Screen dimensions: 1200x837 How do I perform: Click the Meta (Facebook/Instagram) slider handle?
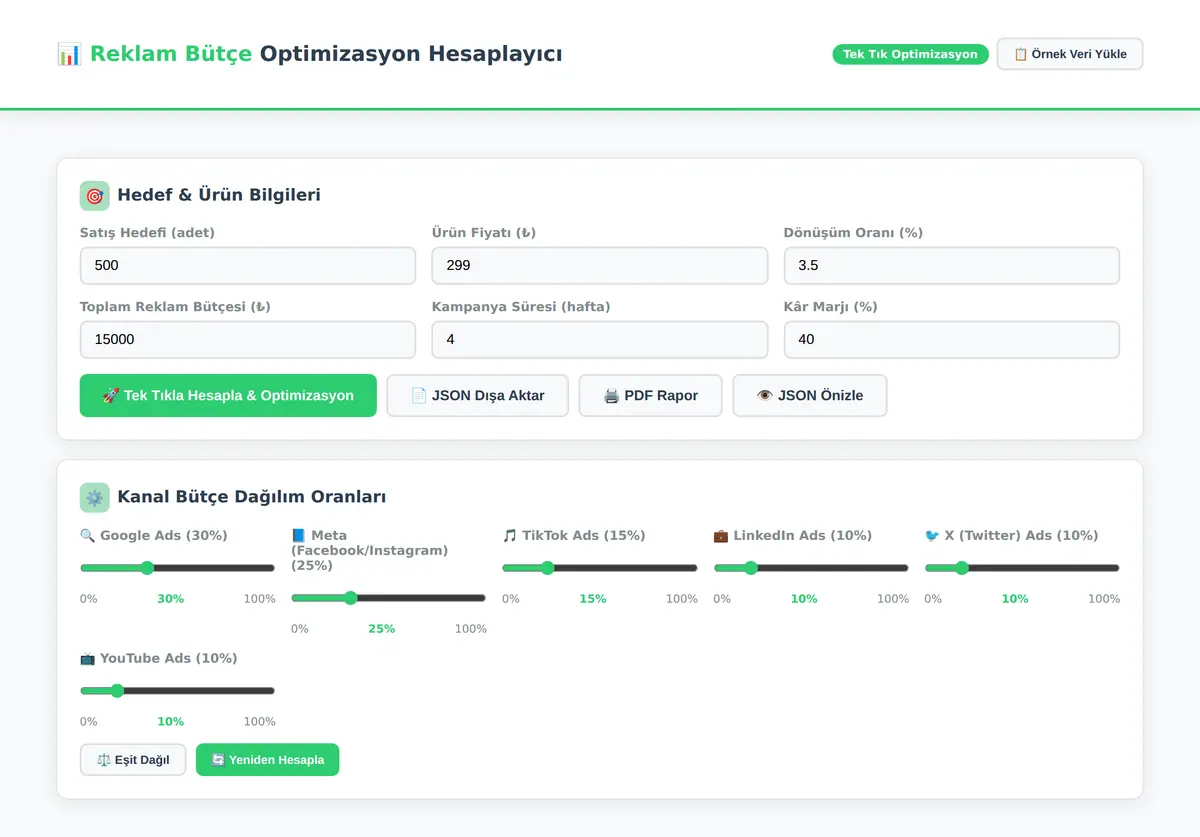(350, 598)
